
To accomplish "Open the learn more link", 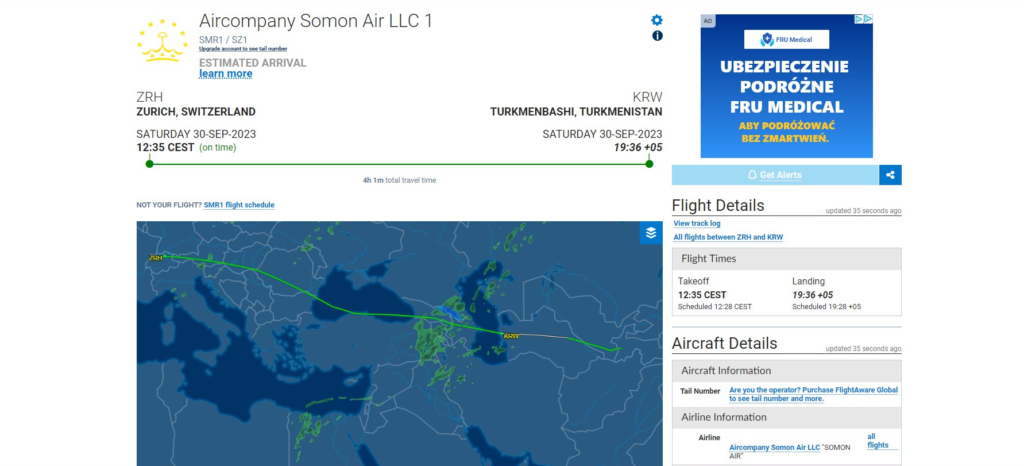I will (225, 74).
